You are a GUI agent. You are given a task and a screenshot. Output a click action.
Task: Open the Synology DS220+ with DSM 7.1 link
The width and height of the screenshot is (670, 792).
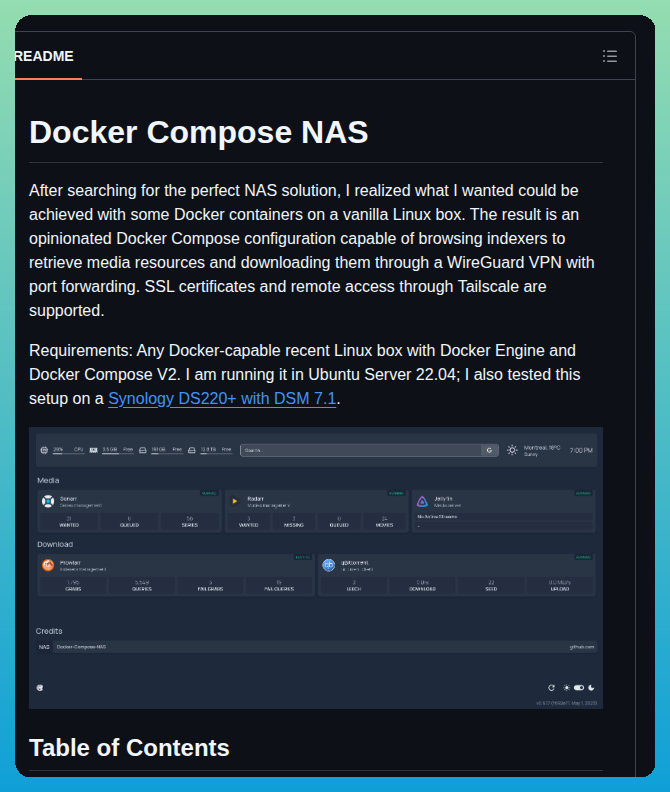tap(222, 399)
